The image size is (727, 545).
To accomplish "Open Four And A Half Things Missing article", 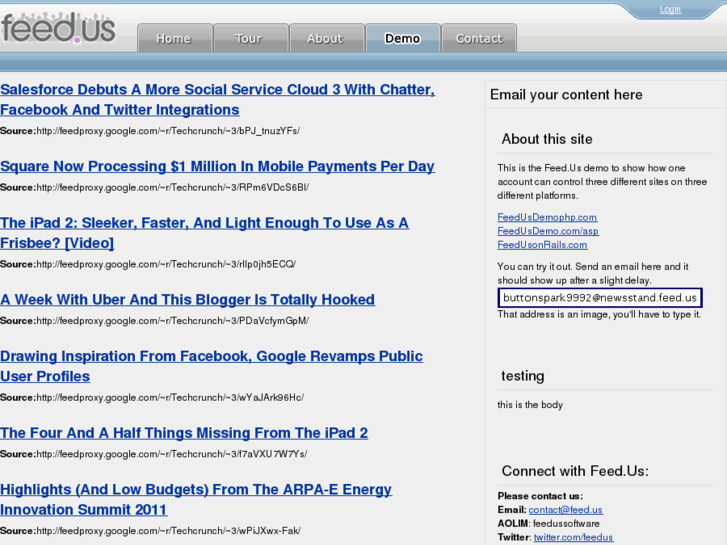I will click(184, 433).
